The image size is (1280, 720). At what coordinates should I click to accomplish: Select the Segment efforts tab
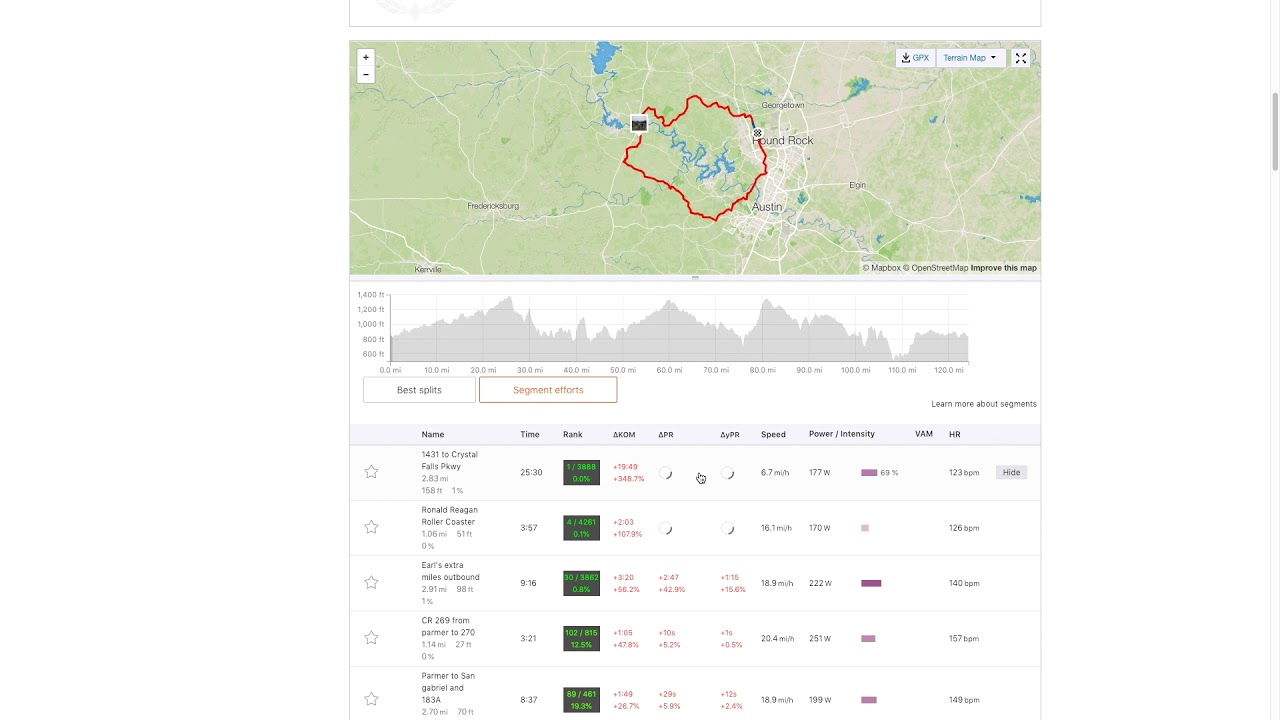(x=548, y=390)
